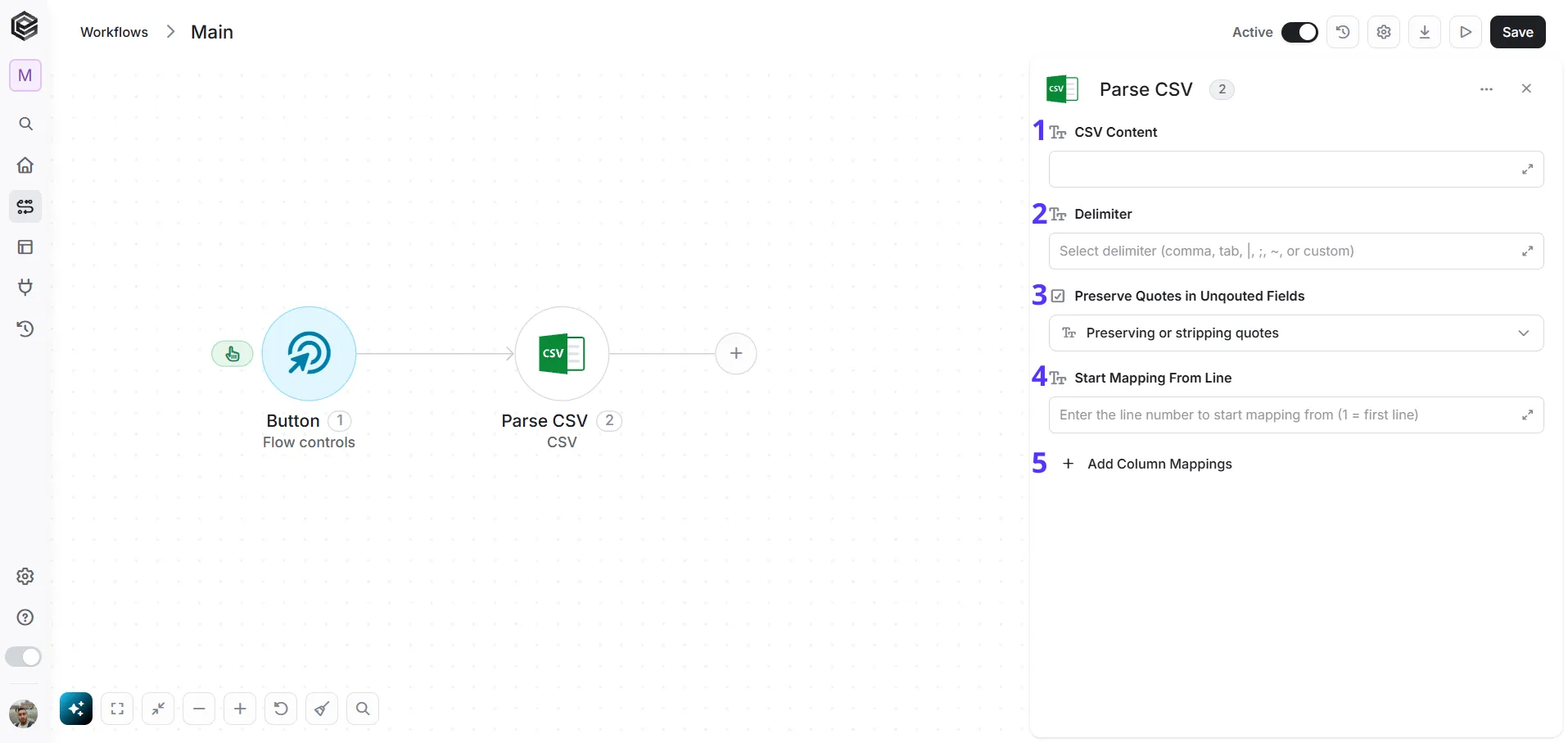Select the Button trigger node
The width and height of the screenshot is (1568, 743).
tap(309, 354)
